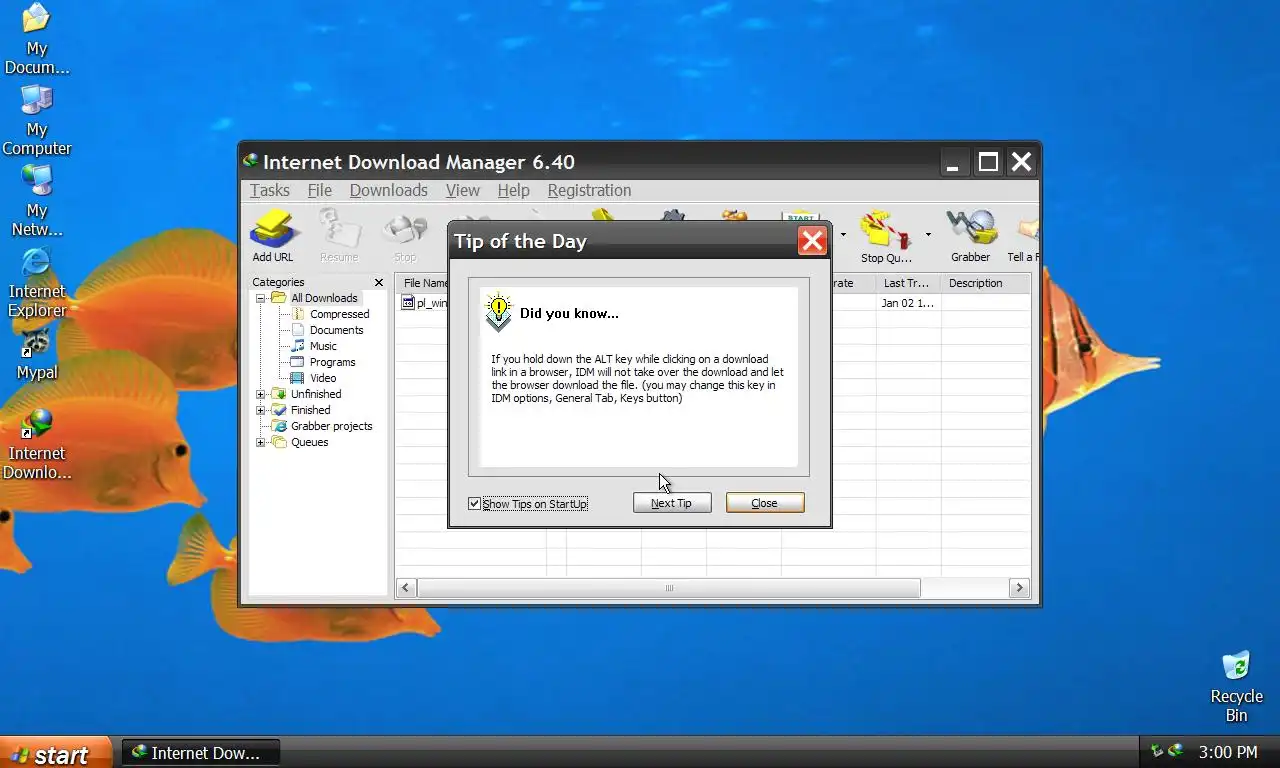Screen dimensions: 1280x768
Task: Uncheck Show Tips on StartUp
Action: click(474, 503)
